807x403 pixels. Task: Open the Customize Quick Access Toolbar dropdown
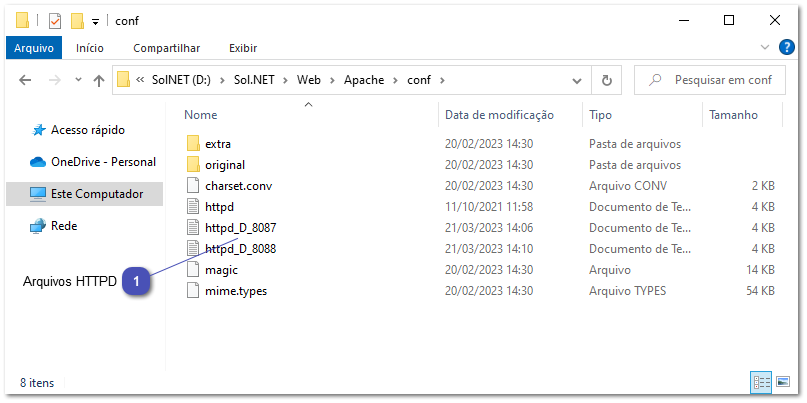(x=95, y=22)
